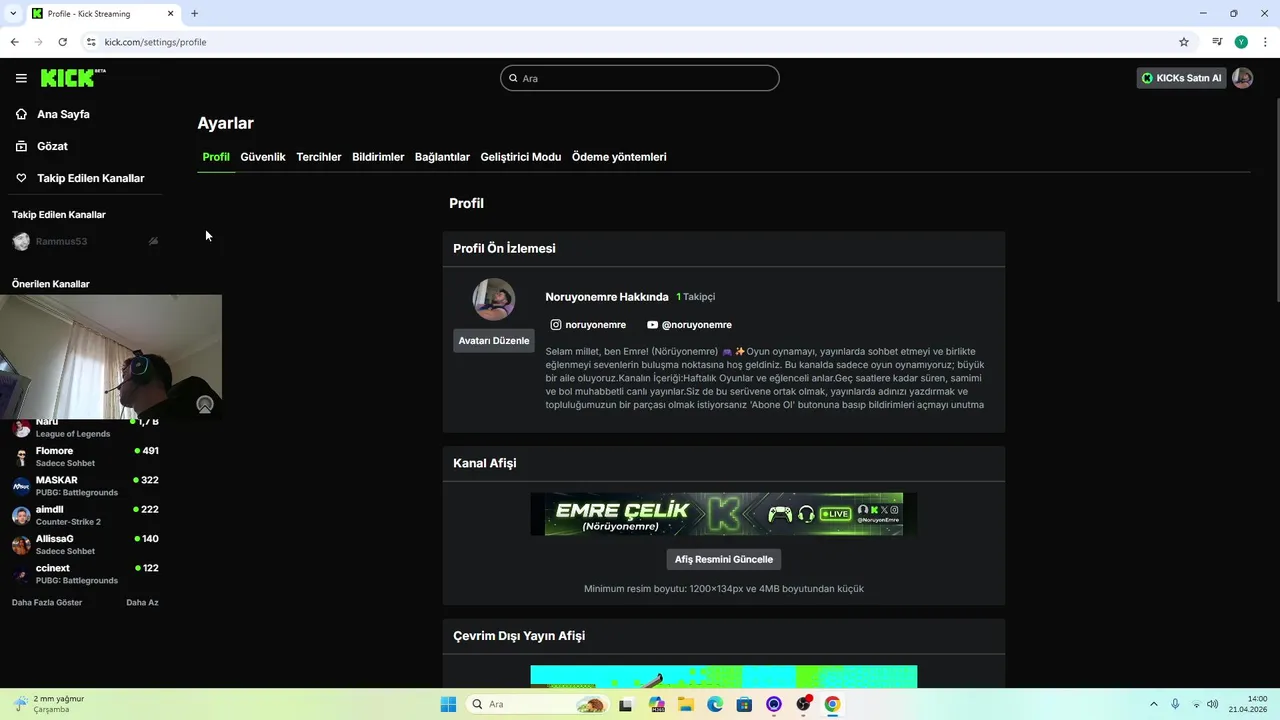The width and height of the screenshot is (1280, 720).
Task: Click the Chrome taskbar icon
Action: (x=832, y=704)
